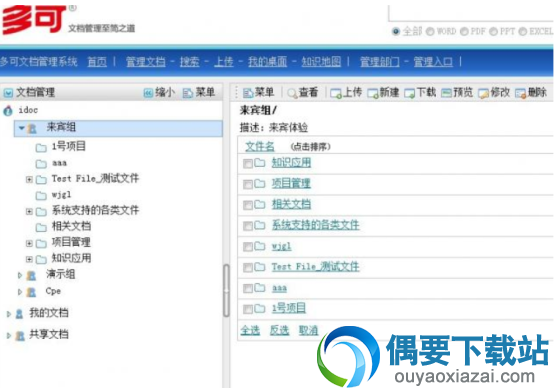The height and width of the screenshot is (388, 560).
Task: Check the box for Test File_测试文件 in list
Action: 248,267
